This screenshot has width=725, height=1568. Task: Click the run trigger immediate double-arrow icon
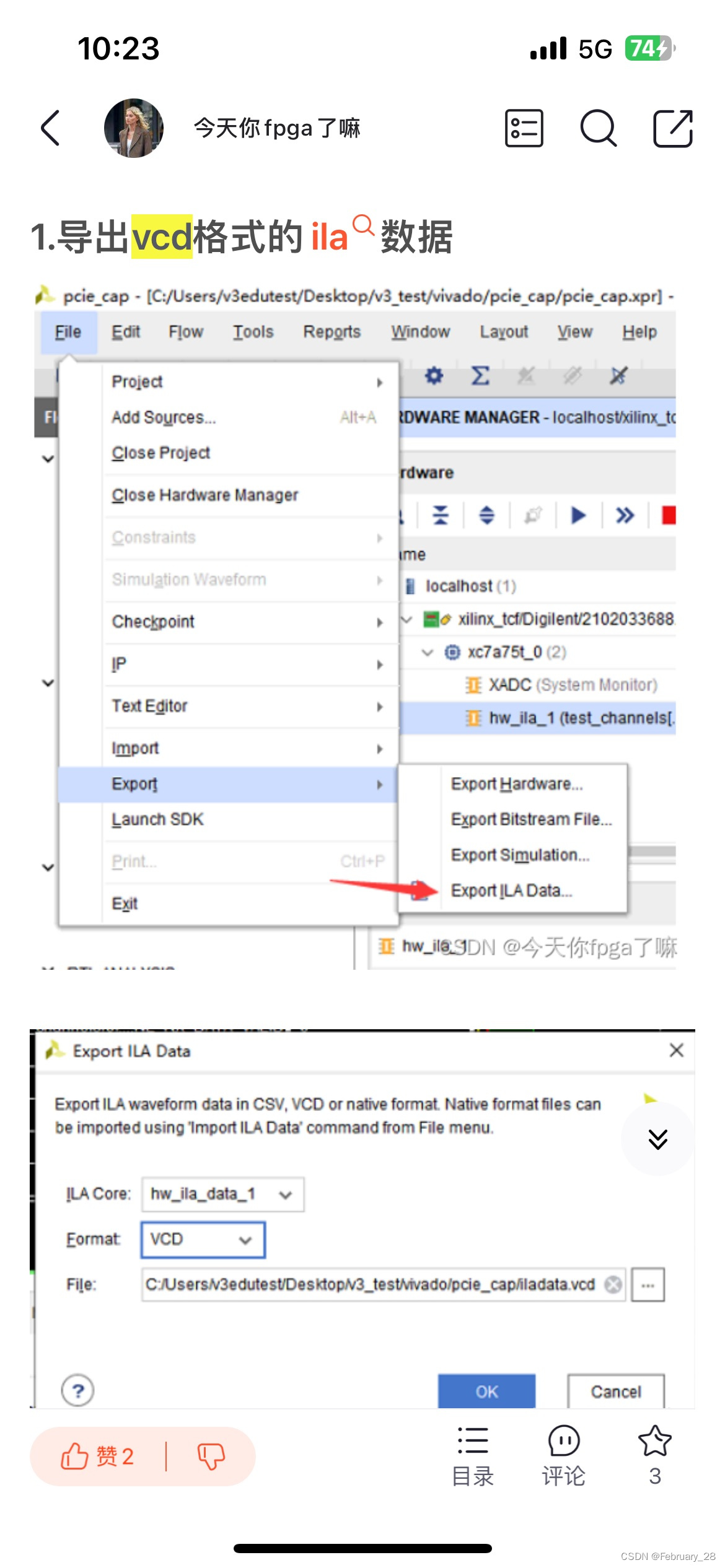tap(625, 515)
